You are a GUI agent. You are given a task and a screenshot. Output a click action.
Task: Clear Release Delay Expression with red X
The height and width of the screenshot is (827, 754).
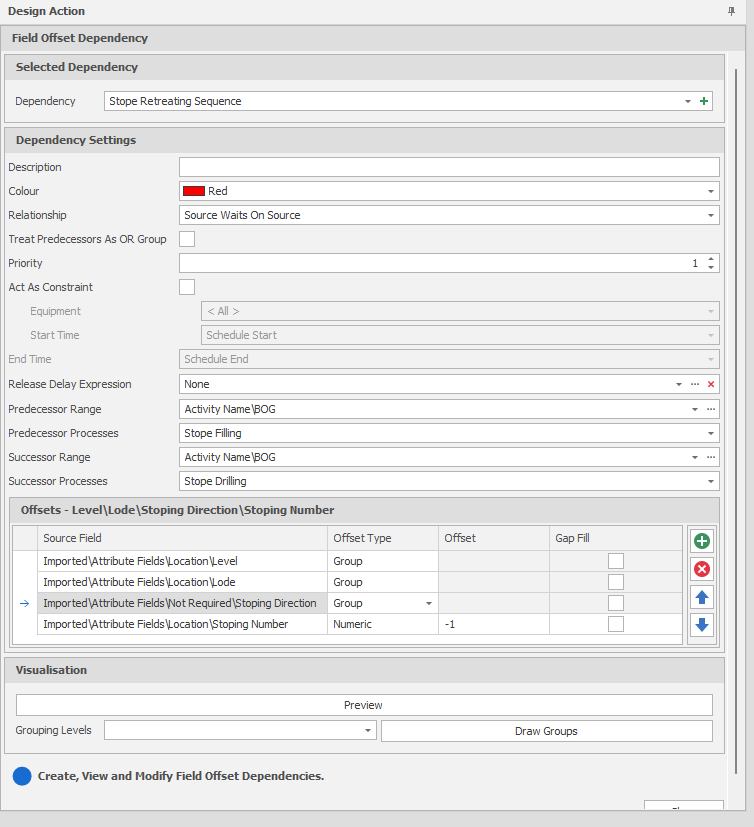(711, 384)
